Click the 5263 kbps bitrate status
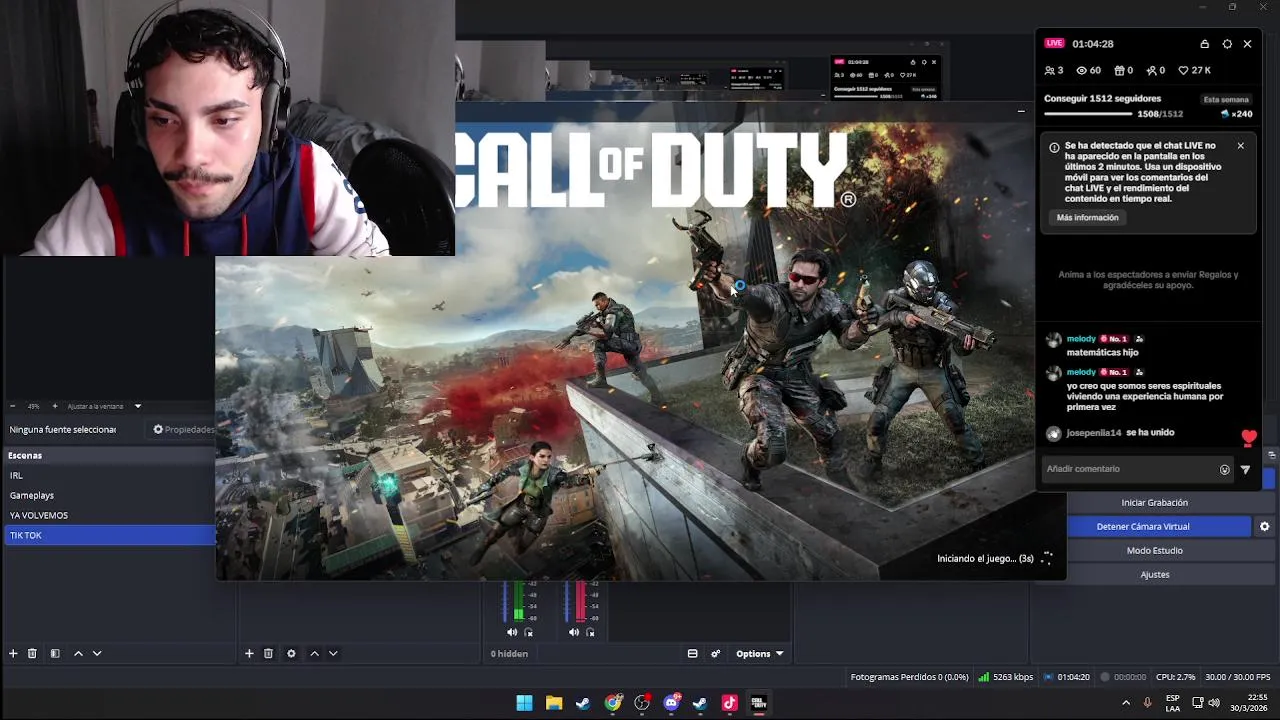Viewport: 1280px width, 720px height. [x=1006, y=677]
